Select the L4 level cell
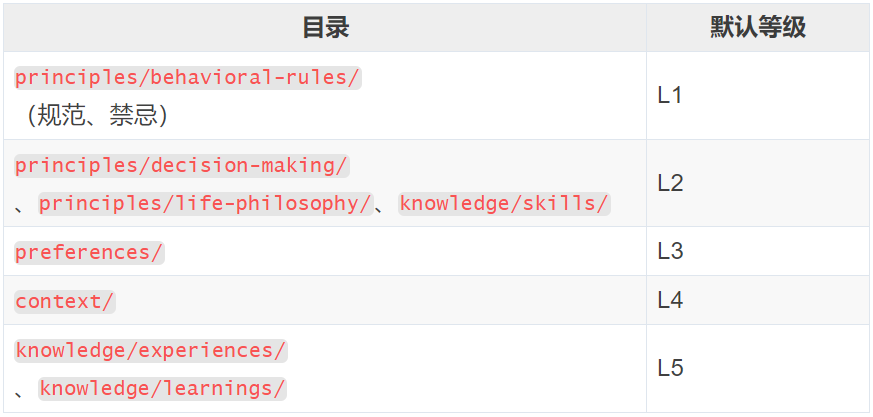The image size is (873, 417). 758,300
